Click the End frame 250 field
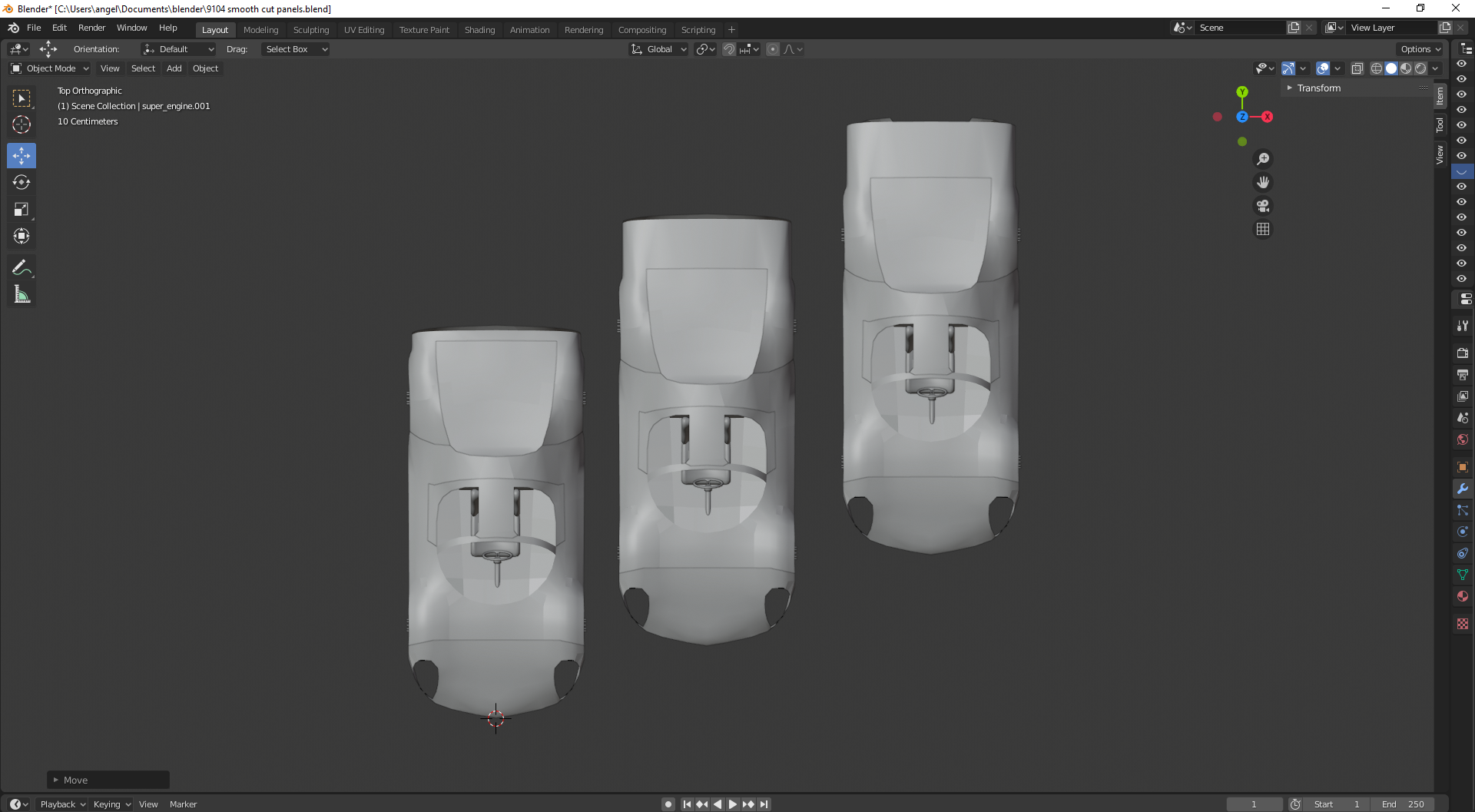 pyautogui.click(x=1402, y=804)
